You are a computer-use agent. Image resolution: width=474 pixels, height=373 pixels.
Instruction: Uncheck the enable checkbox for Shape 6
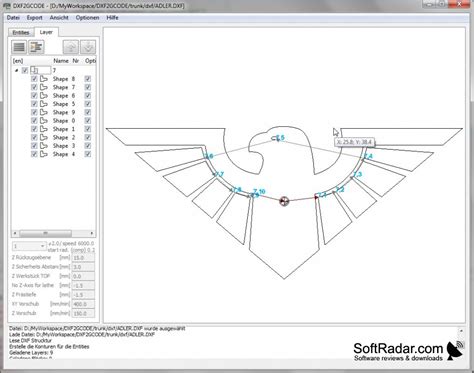click(x=34, y=96)
